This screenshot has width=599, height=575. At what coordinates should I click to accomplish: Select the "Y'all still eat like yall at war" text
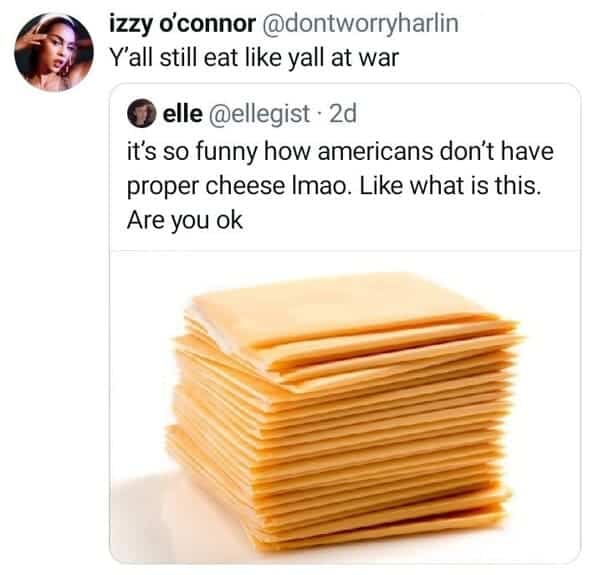tap(254, 58)
